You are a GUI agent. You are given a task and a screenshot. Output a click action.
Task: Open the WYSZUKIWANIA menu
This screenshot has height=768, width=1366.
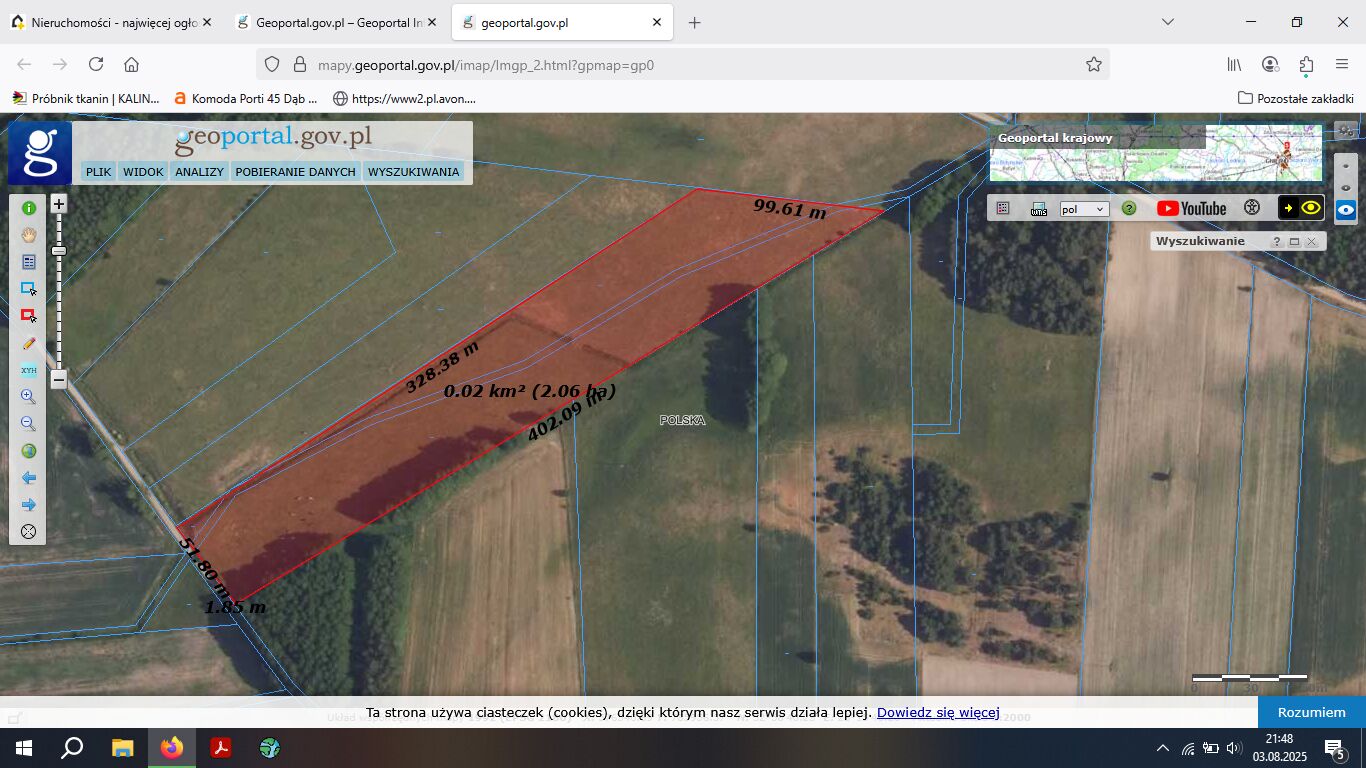point(414,172)
